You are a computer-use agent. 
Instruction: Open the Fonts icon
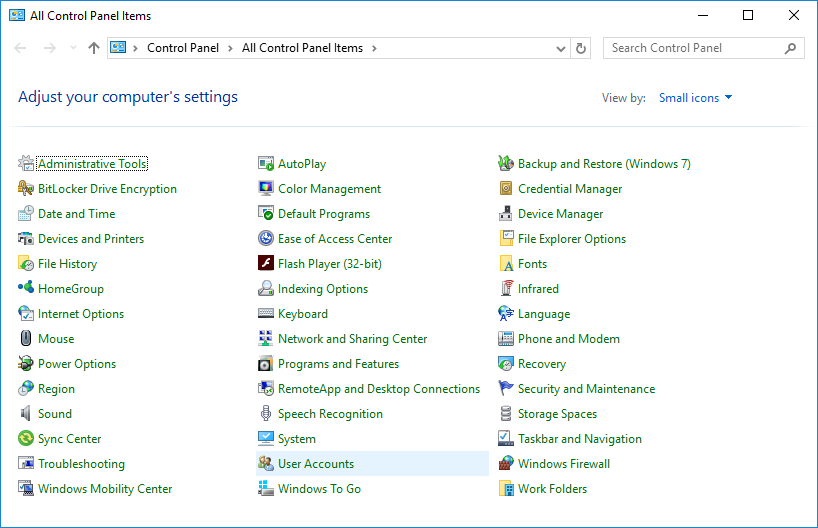coord(506,264)
